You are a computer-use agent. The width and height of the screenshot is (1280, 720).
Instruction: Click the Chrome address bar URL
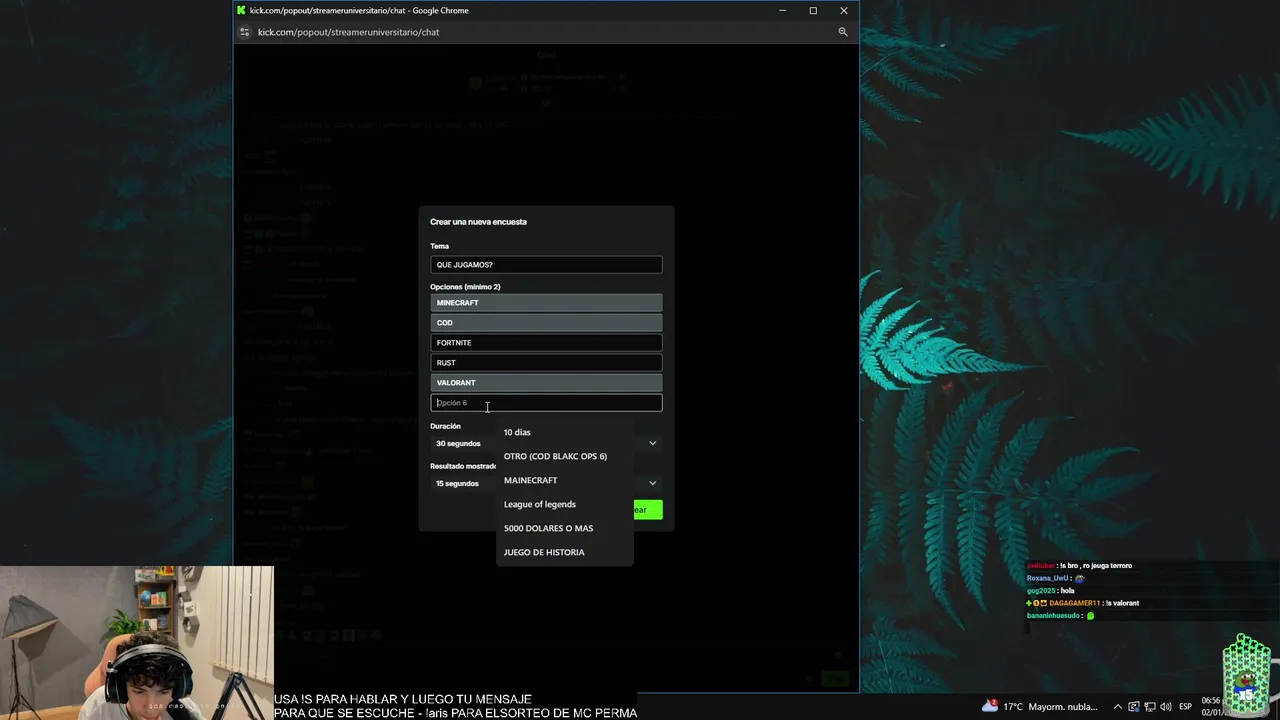(348, 32)
